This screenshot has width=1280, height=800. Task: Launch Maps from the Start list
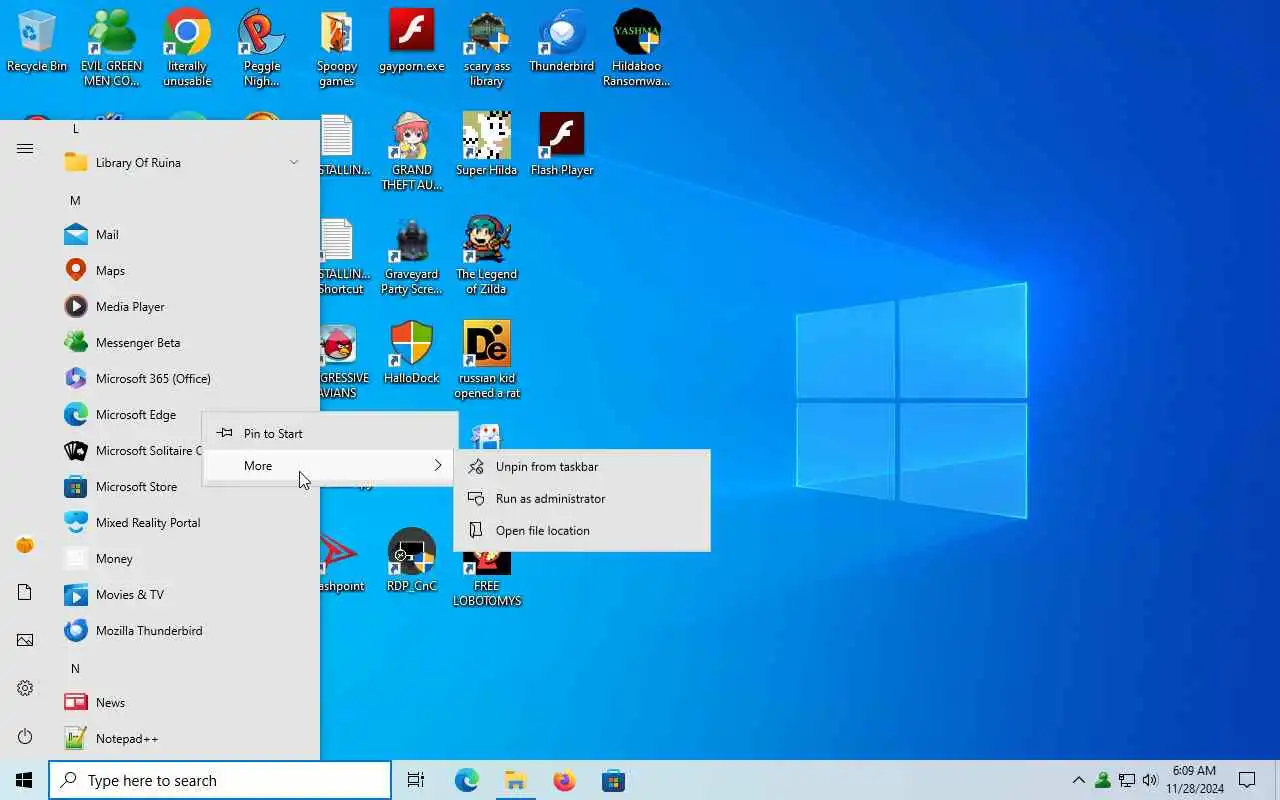pyautogui.click(x=184, y=270)
